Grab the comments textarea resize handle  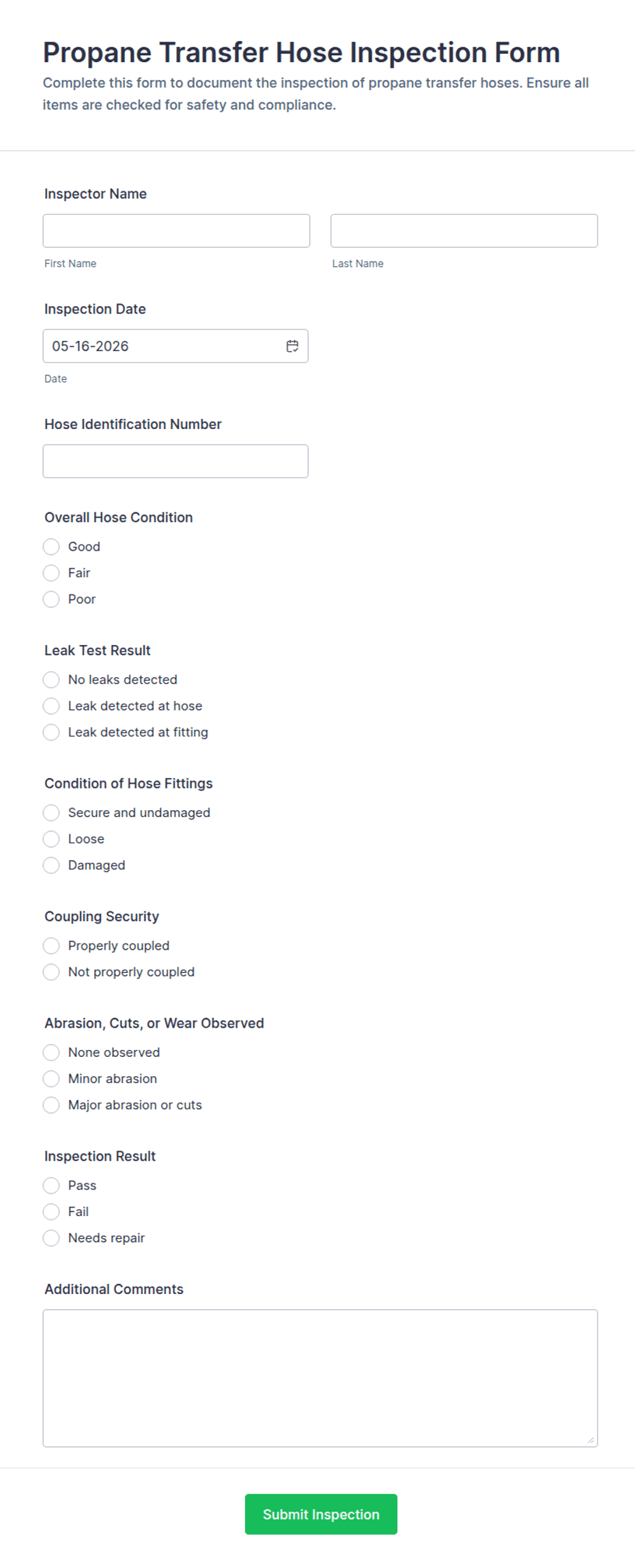pos(591,1440)
